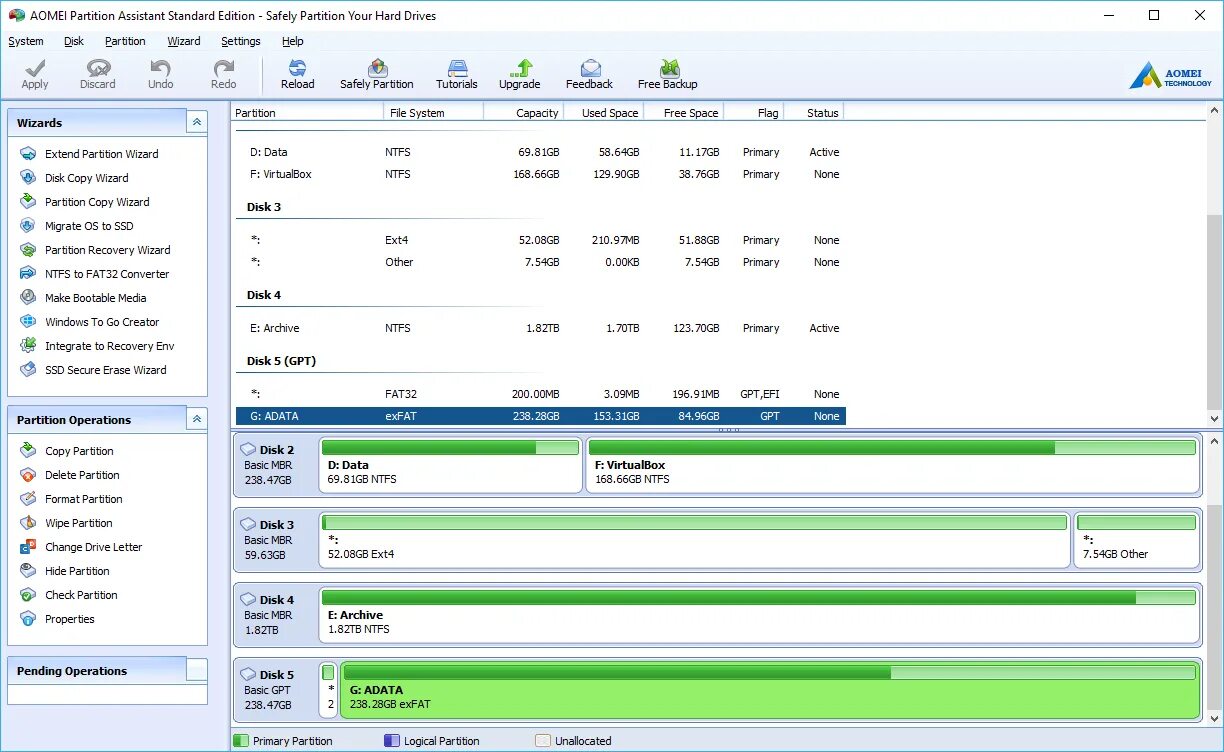This screenshot has width=1224, height=752.
Task: Select the E: Archive partition block on Disk 4
Action: click(x=759, y=615)
